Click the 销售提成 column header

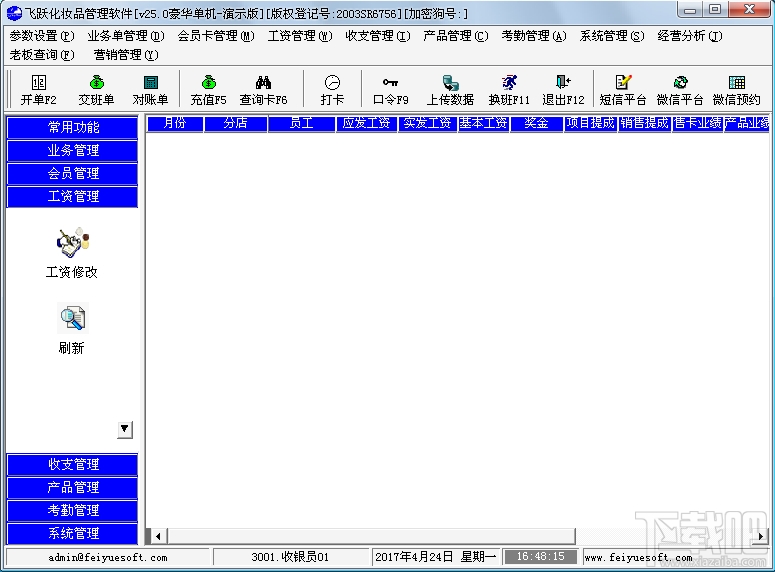[645, 123]
